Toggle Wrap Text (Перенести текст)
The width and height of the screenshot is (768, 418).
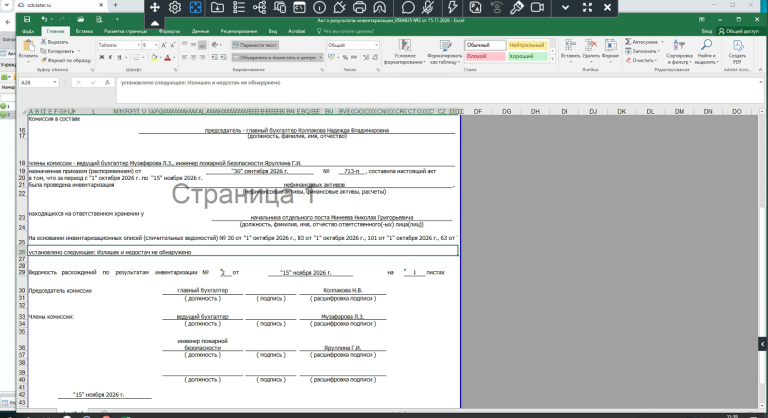point(255,45)
